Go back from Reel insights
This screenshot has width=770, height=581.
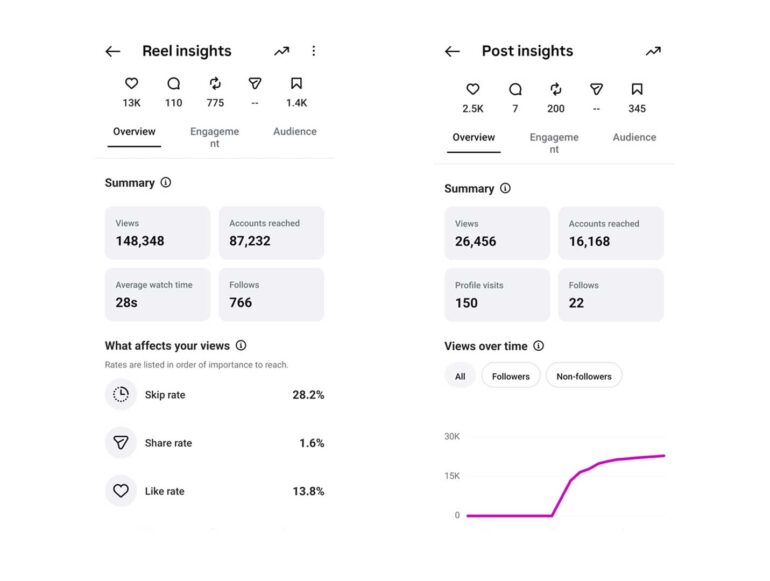pyautogui.click(x=113, y=51)
